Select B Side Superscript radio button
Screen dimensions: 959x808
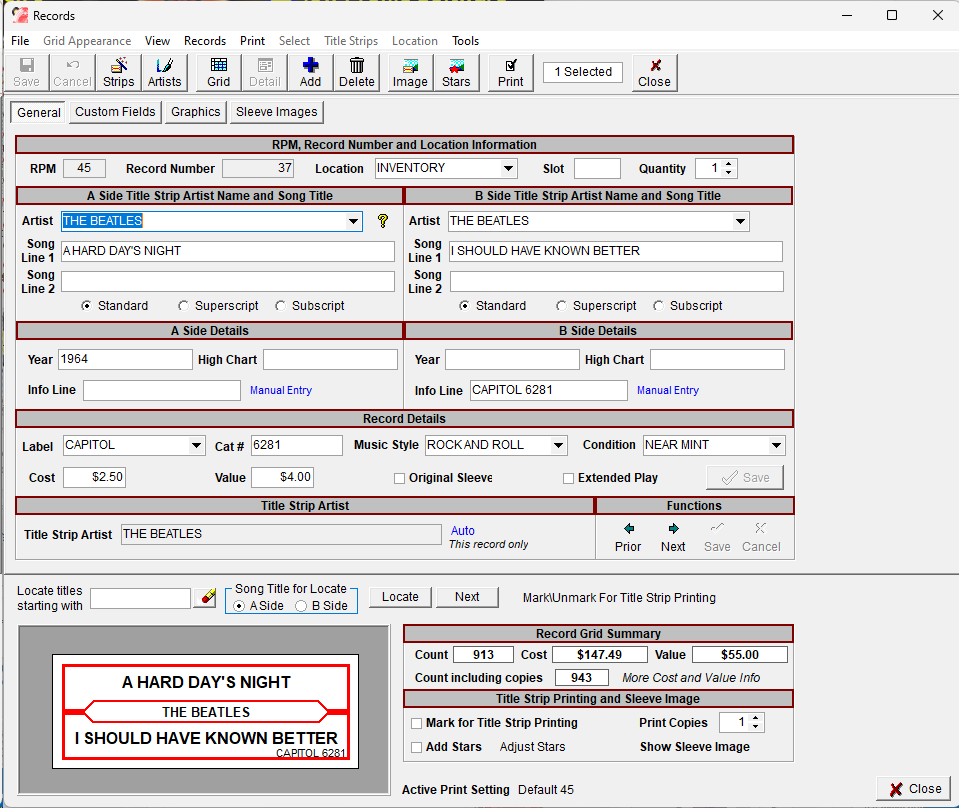pyautogui.click(x=561, y=306)
